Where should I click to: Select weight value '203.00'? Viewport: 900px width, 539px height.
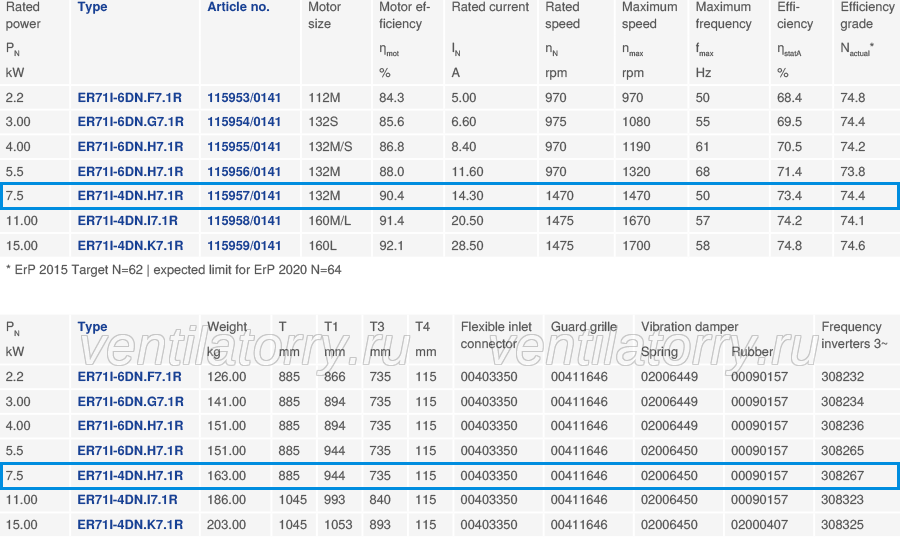coord(227,525)
